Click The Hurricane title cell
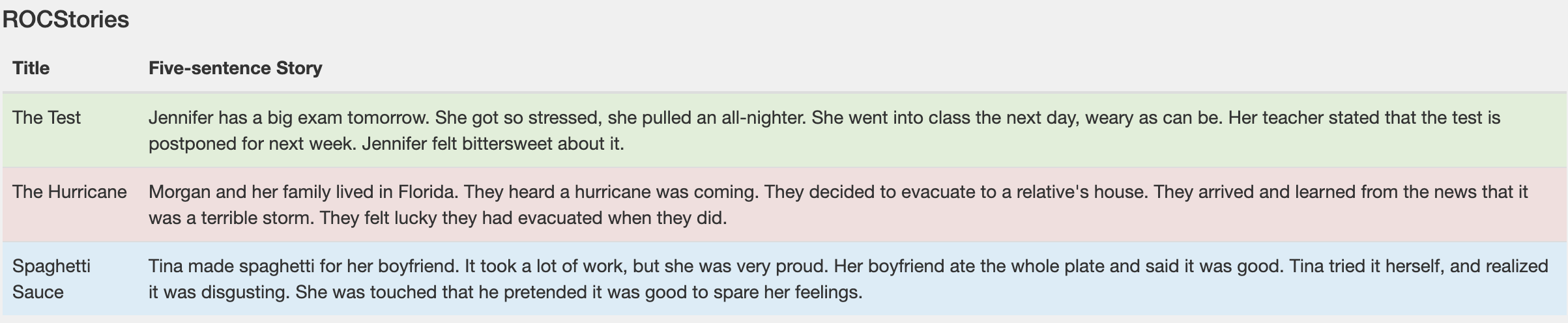 pos(69,191)
